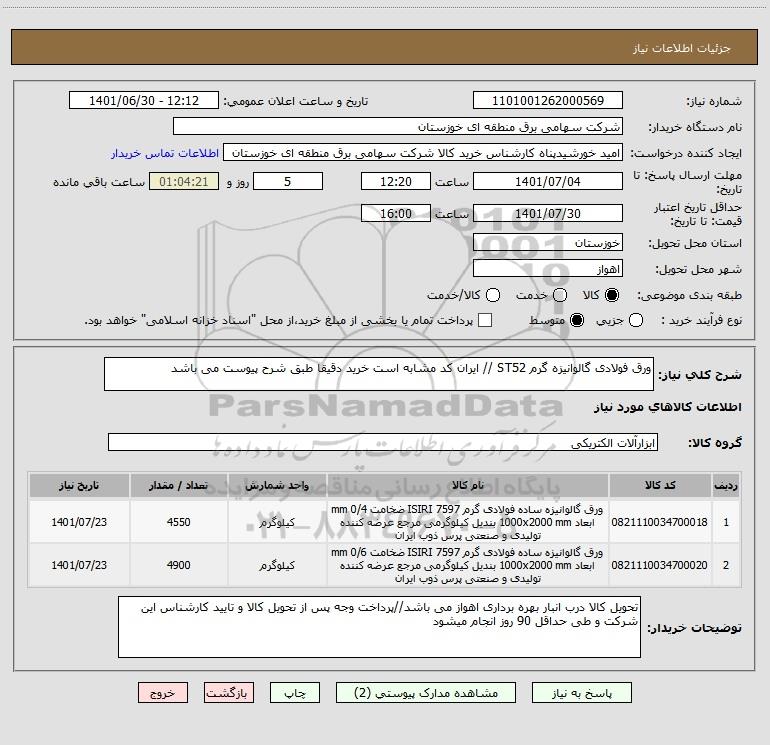Click the remaining time field 01:04:21
This screenshot has height=745, width=770.
pyautogui.click(x=184, y=181)
